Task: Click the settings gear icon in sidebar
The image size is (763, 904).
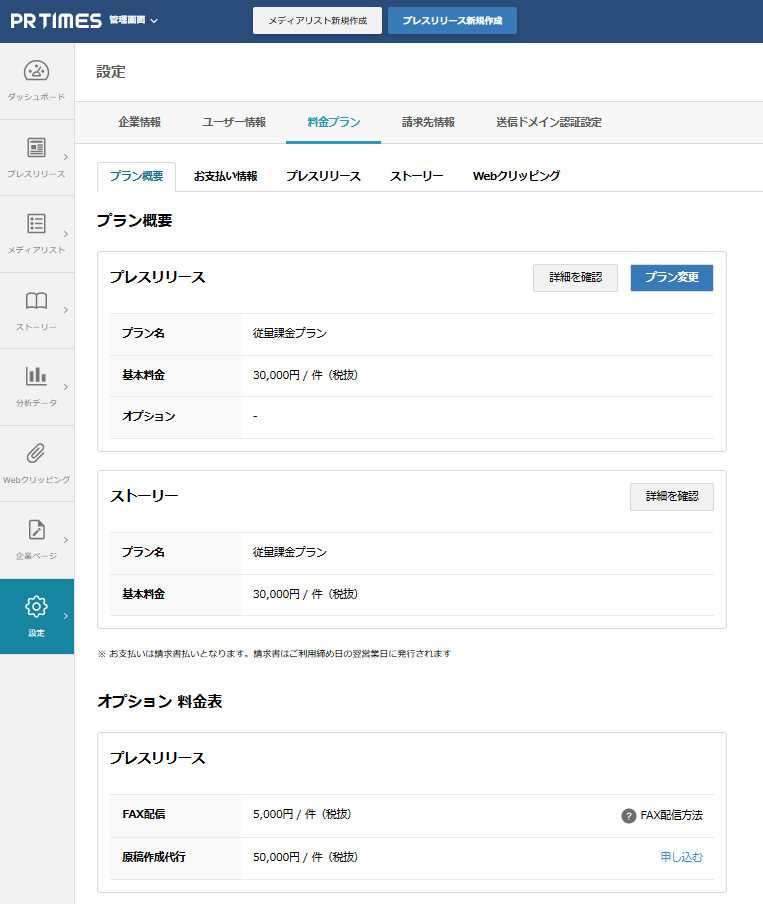Action: (36, 606)
